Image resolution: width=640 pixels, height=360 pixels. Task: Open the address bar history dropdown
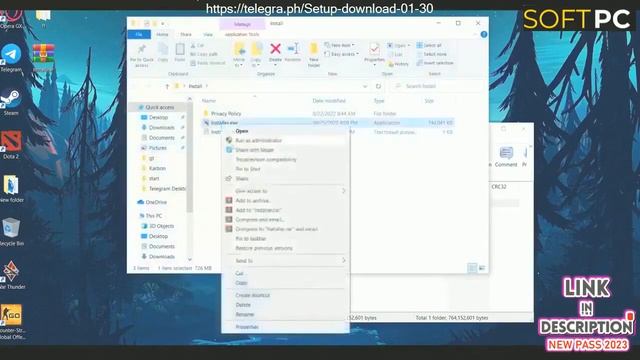coord(365,86)
